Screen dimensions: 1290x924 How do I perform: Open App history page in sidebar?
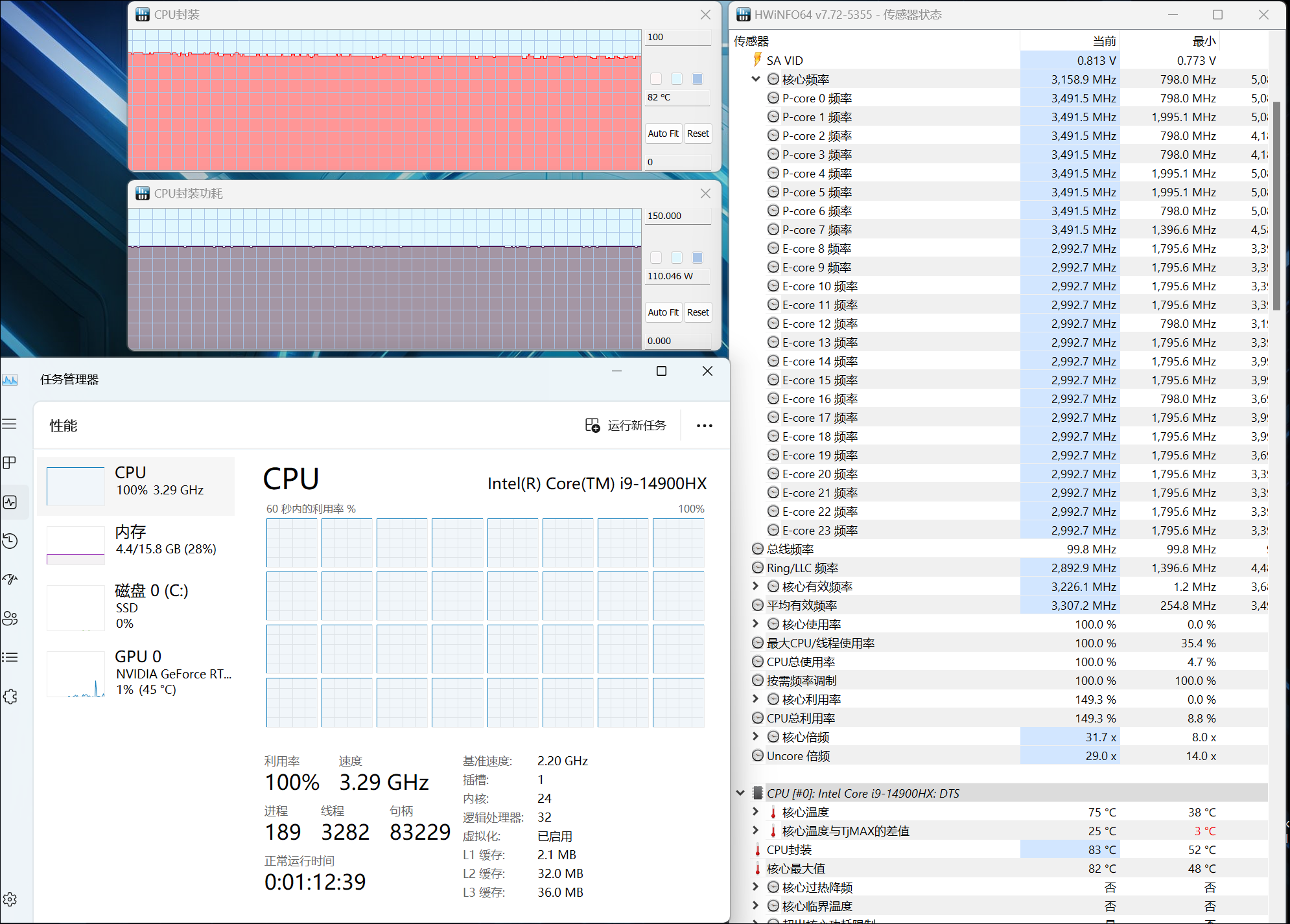pos(10,541)
